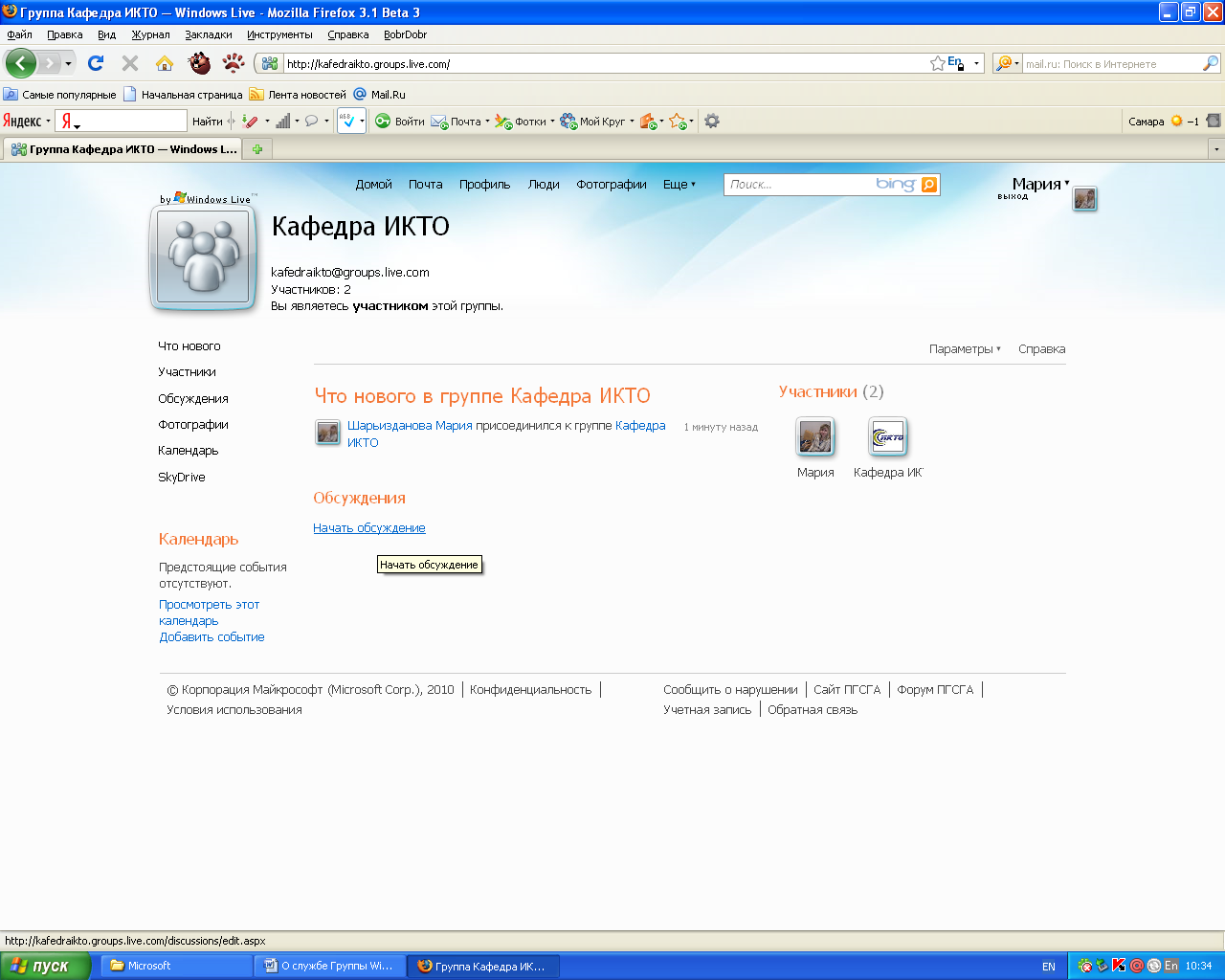The height and width of the screenshot is (980, 1225).
Task: Click the Bing search button
Action: (929, 185)
